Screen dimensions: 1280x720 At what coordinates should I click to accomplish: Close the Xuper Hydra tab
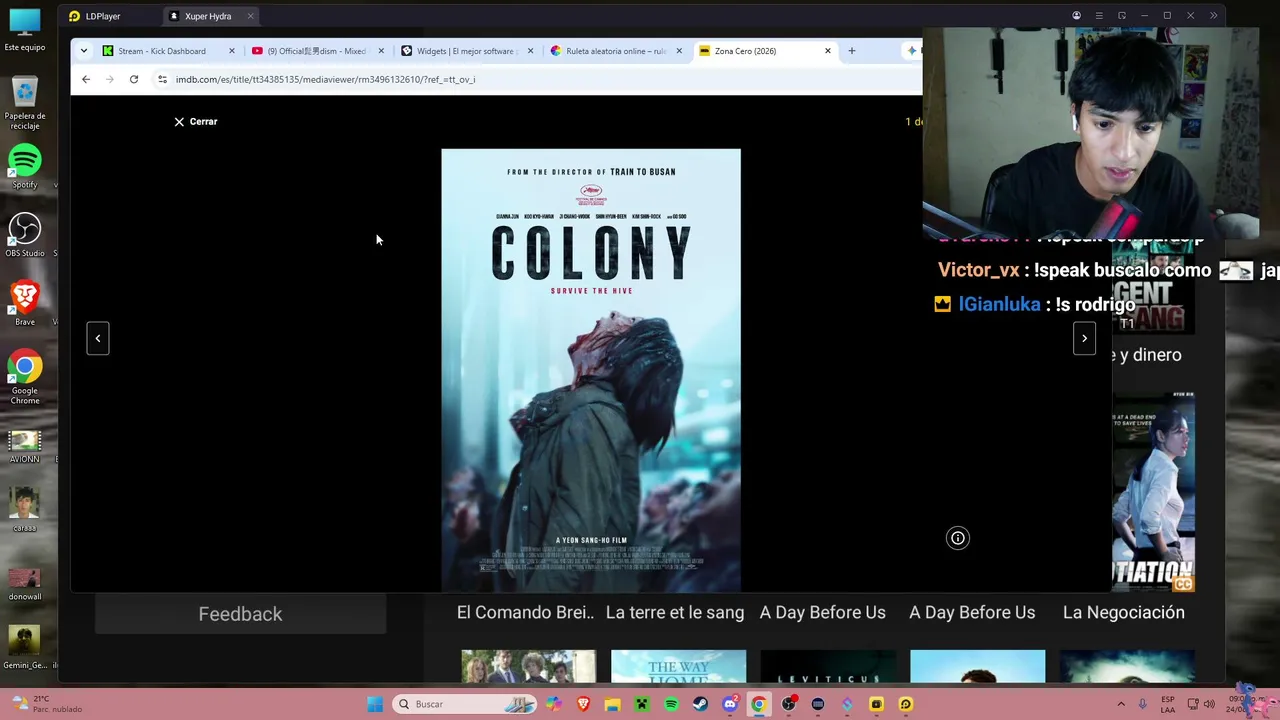tap(250, 16)
